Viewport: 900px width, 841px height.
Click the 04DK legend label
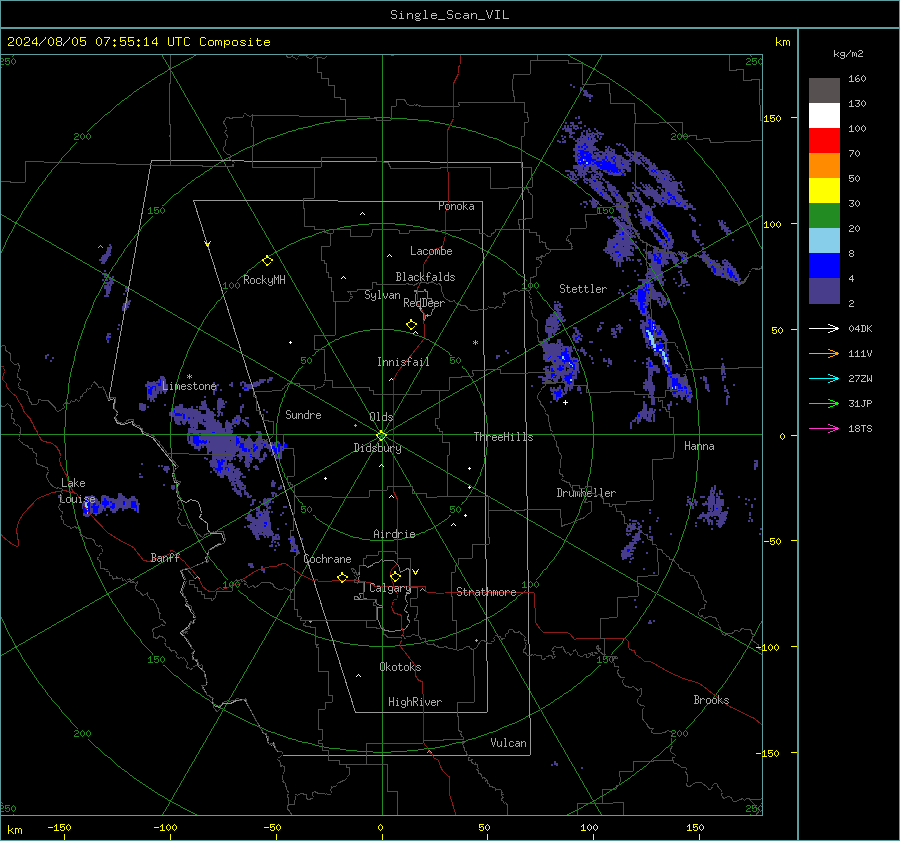point(860,328)
